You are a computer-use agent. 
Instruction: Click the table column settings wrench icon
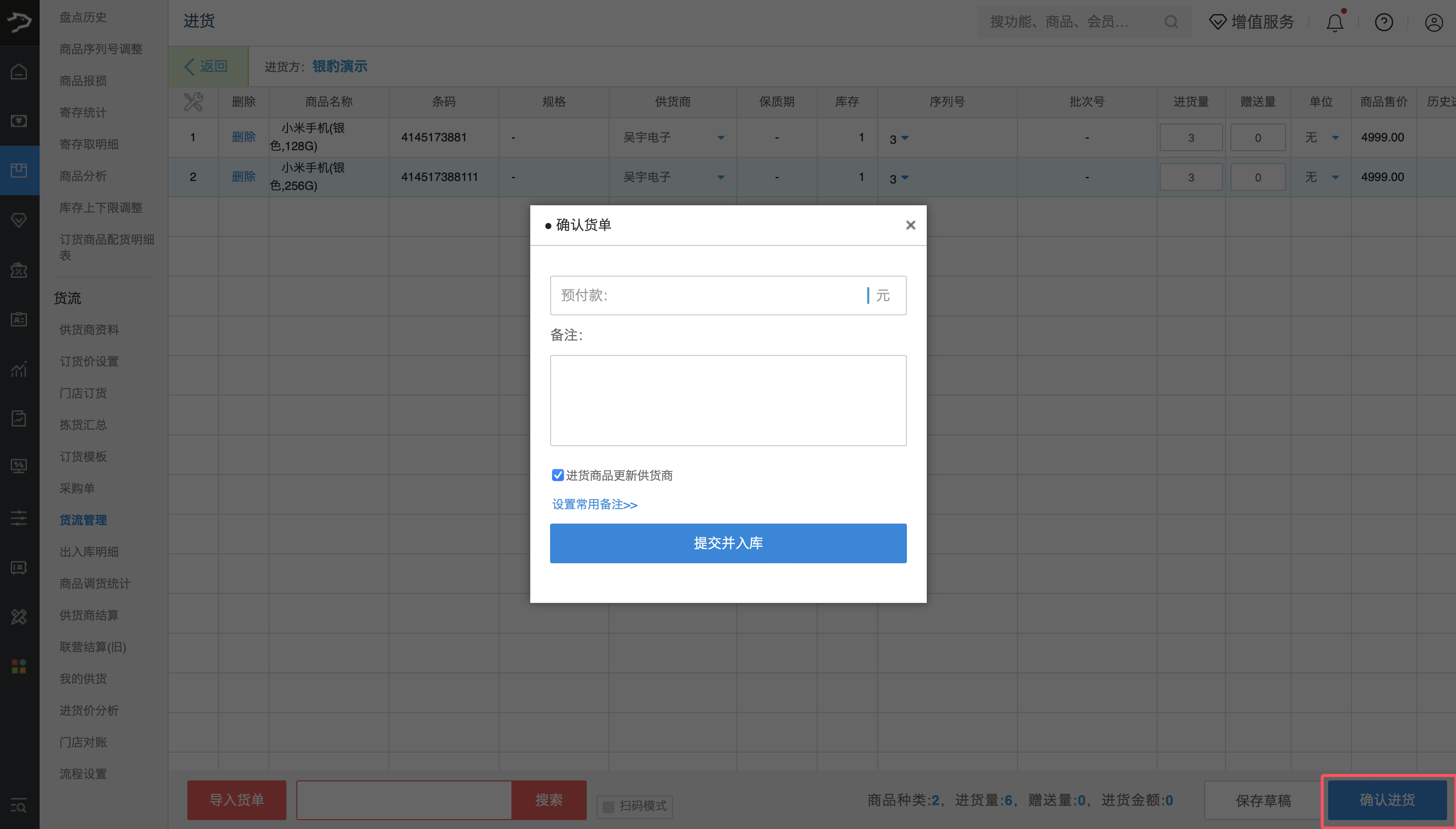[193, 102]
